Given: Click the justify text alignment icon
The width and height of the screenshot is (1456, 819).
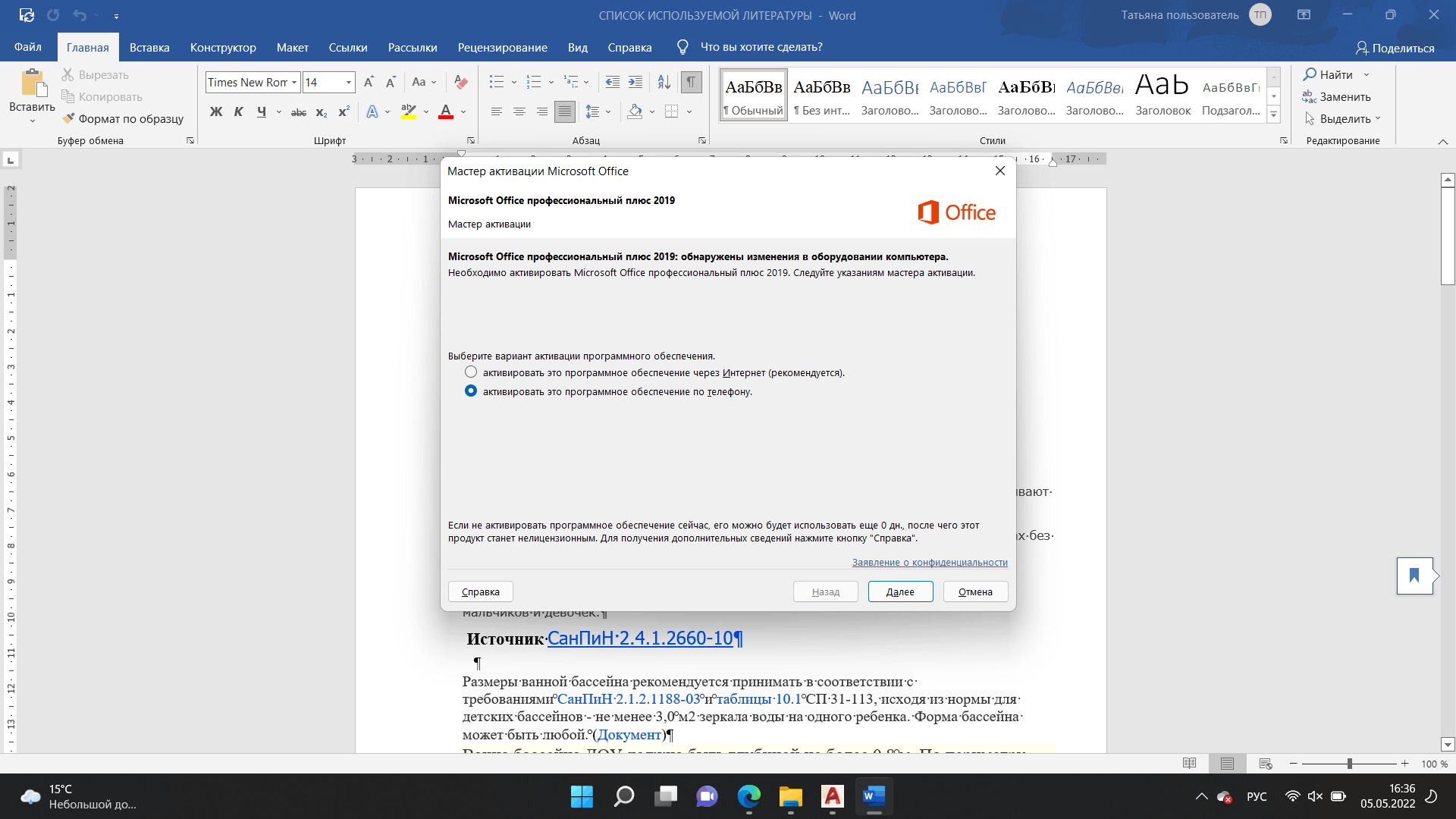Looking at the screenshot, I should (x=564, y=112).
